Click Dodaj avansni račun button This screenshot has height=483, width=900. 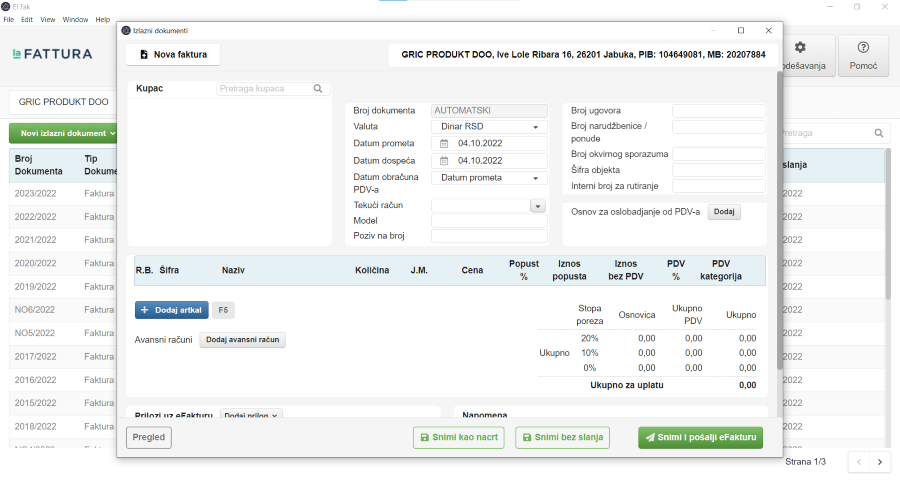pos(245,340)
